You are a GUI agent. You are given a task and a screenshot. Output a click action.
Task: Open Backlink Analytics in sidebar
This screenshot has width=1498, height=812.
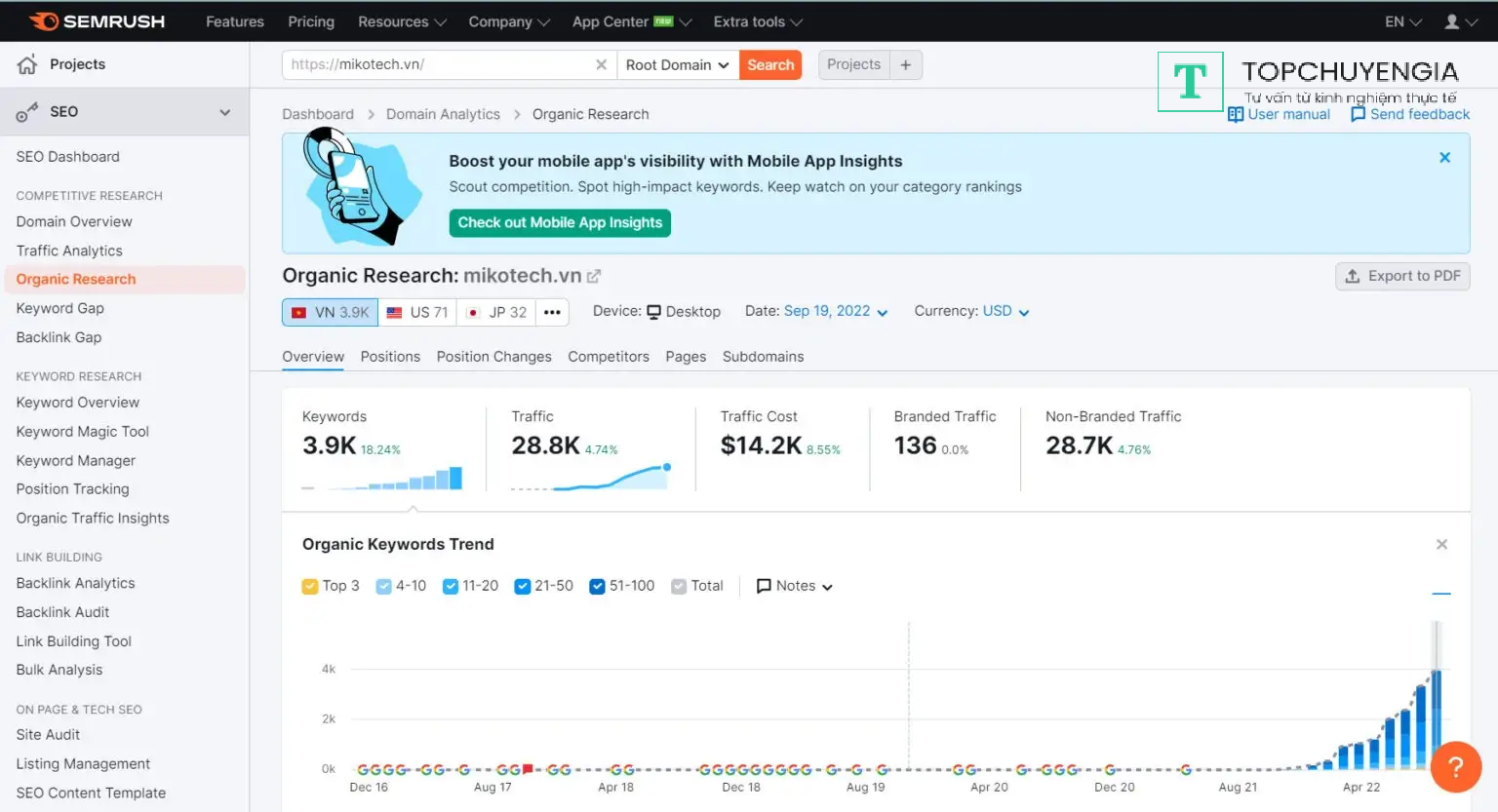pos(75,583)
